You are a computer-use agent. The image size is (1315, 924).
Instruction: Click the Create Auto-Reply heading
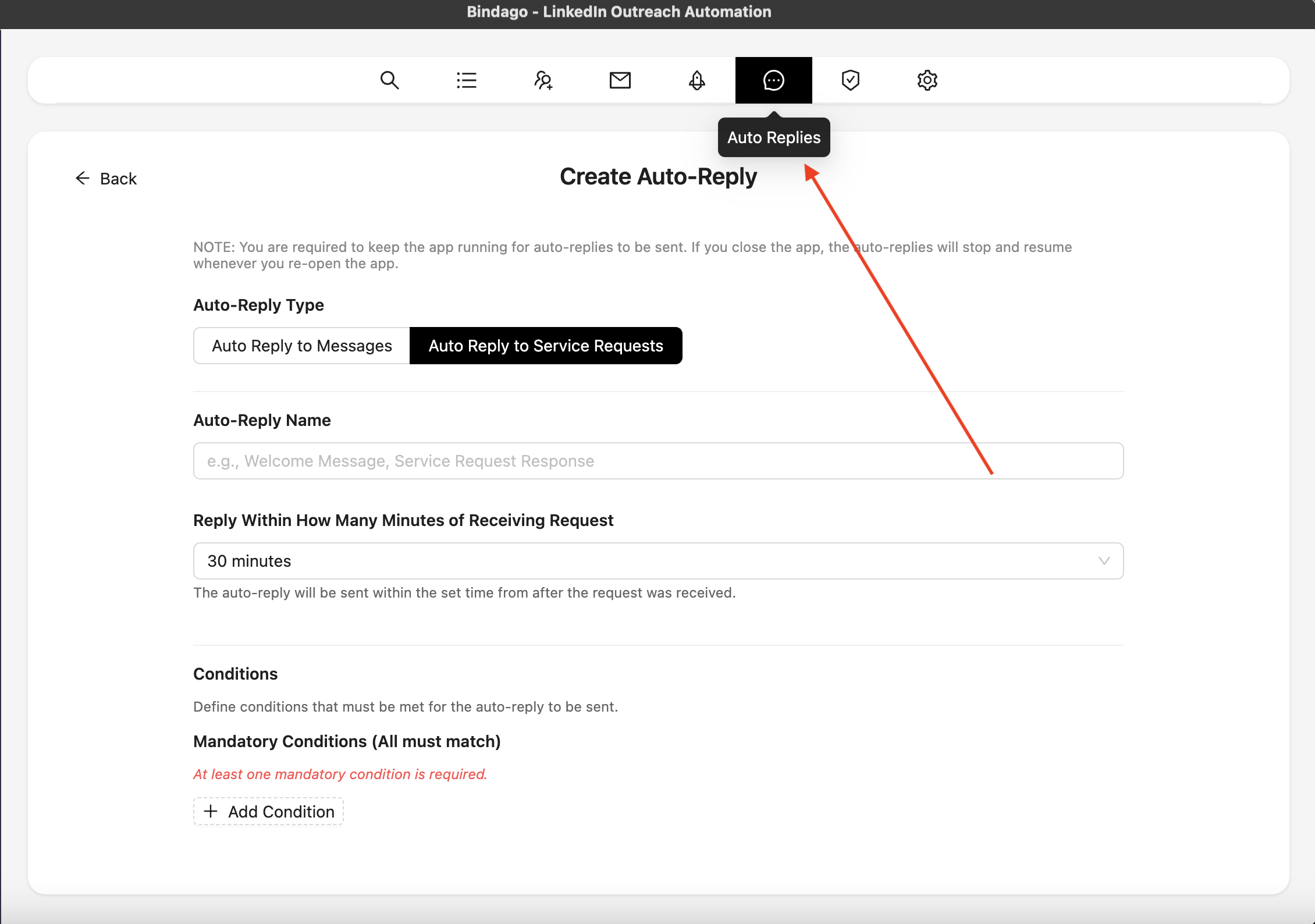(x=658, y=177)
